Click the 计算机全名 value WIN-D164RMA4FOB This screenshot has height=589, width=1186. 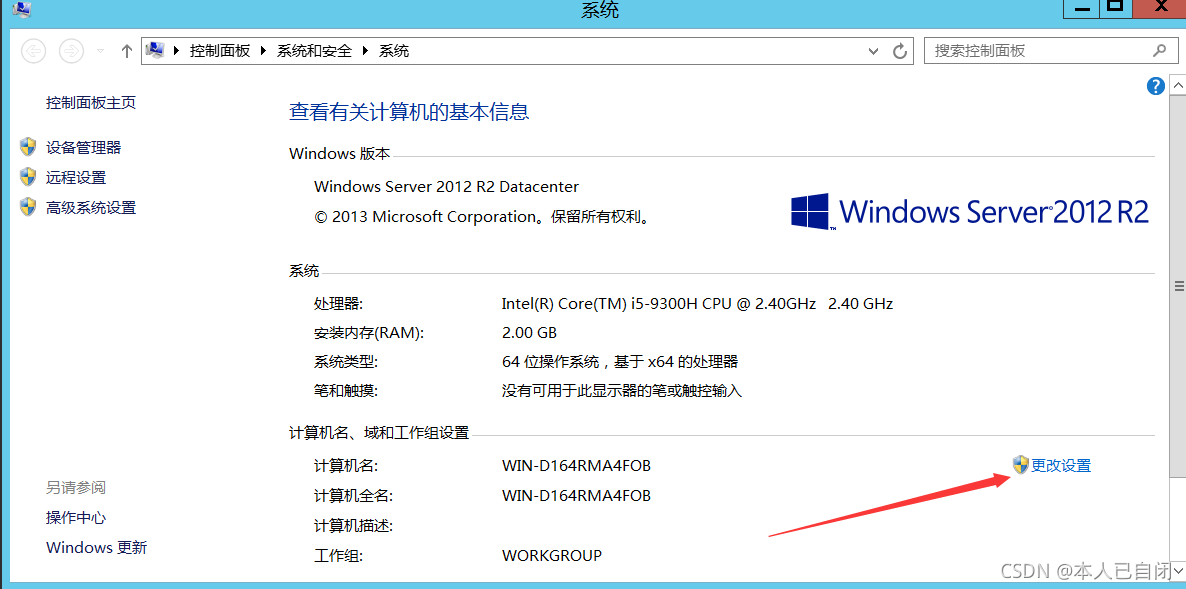tap(576, 496)
